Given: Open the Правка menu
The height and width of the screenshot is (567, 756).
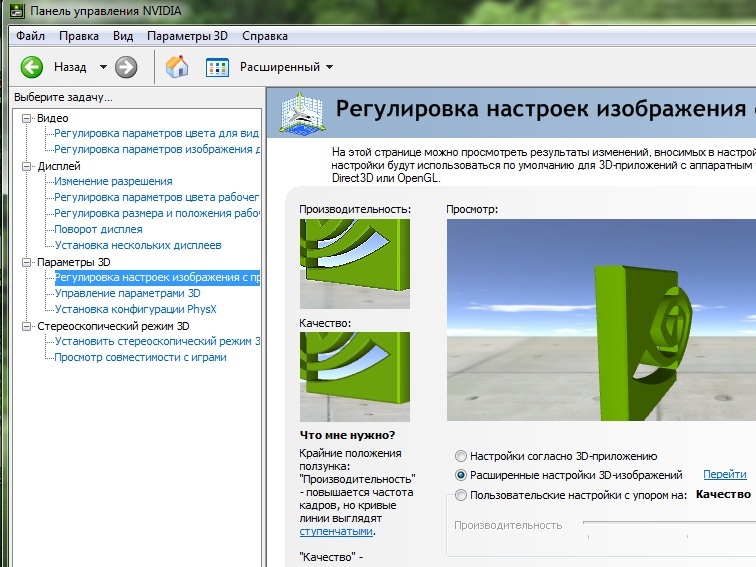Looking at the screenshot, I should (79, 36).
